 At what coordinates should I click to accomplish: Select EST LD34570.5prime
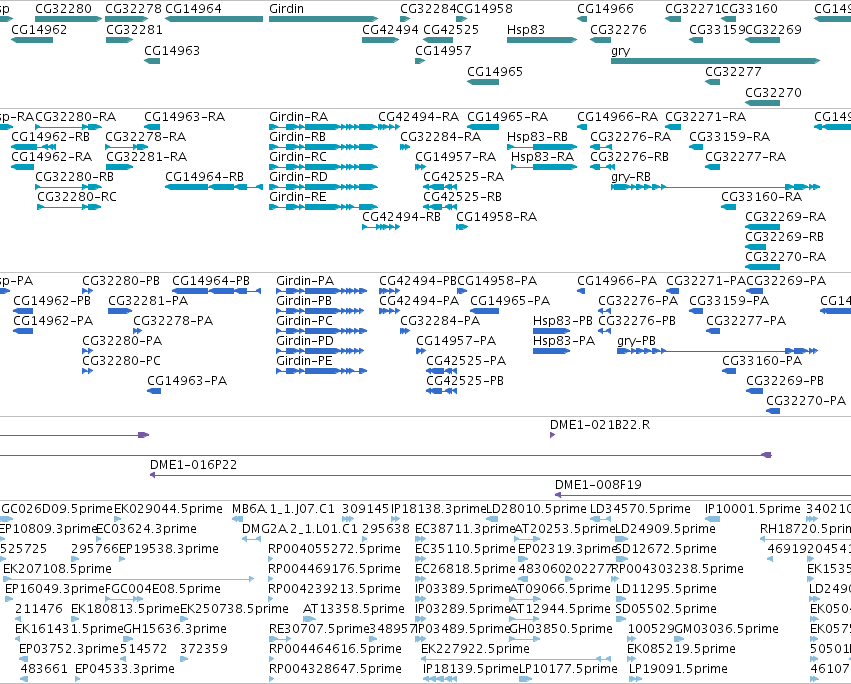[x=640, y=509]
